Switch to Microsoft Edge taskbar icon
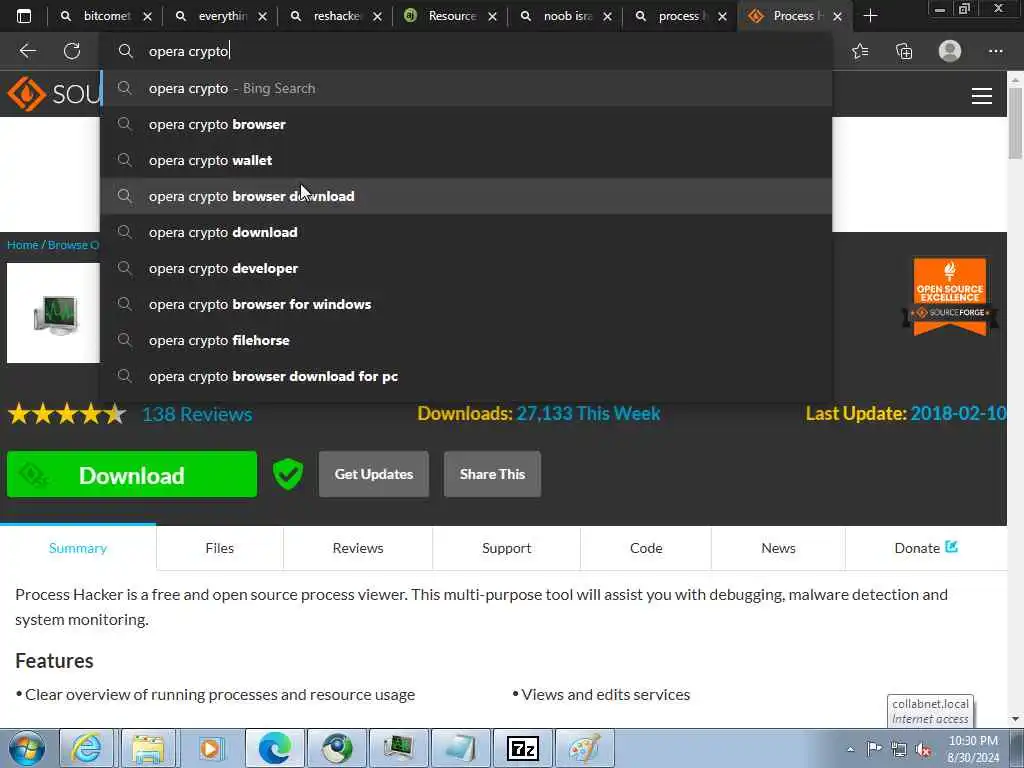The height and width of the screenshot is (768, 1024). tap(275, 748)
